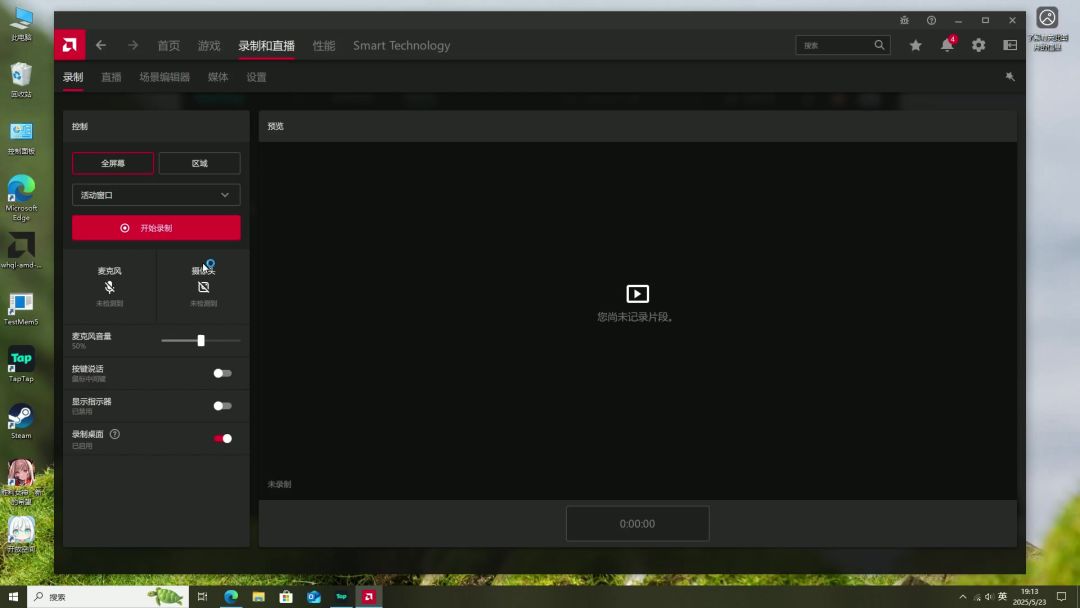Click the AMD software search field
Image resolution: width=1080 pixels, height=608 pixels.
836,45
